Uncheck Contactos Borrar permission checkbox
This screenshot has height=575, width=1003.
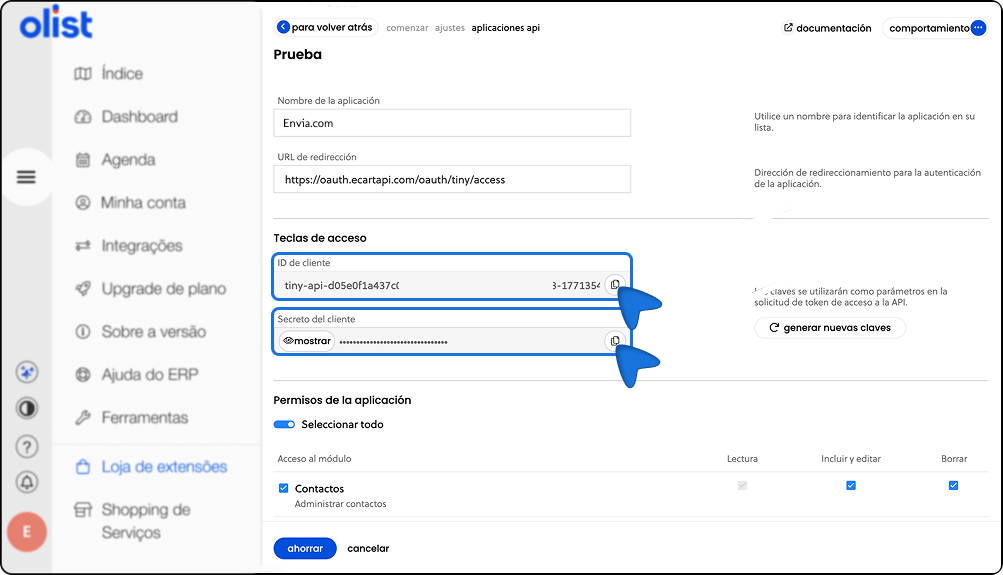click(x=953, y=486)
